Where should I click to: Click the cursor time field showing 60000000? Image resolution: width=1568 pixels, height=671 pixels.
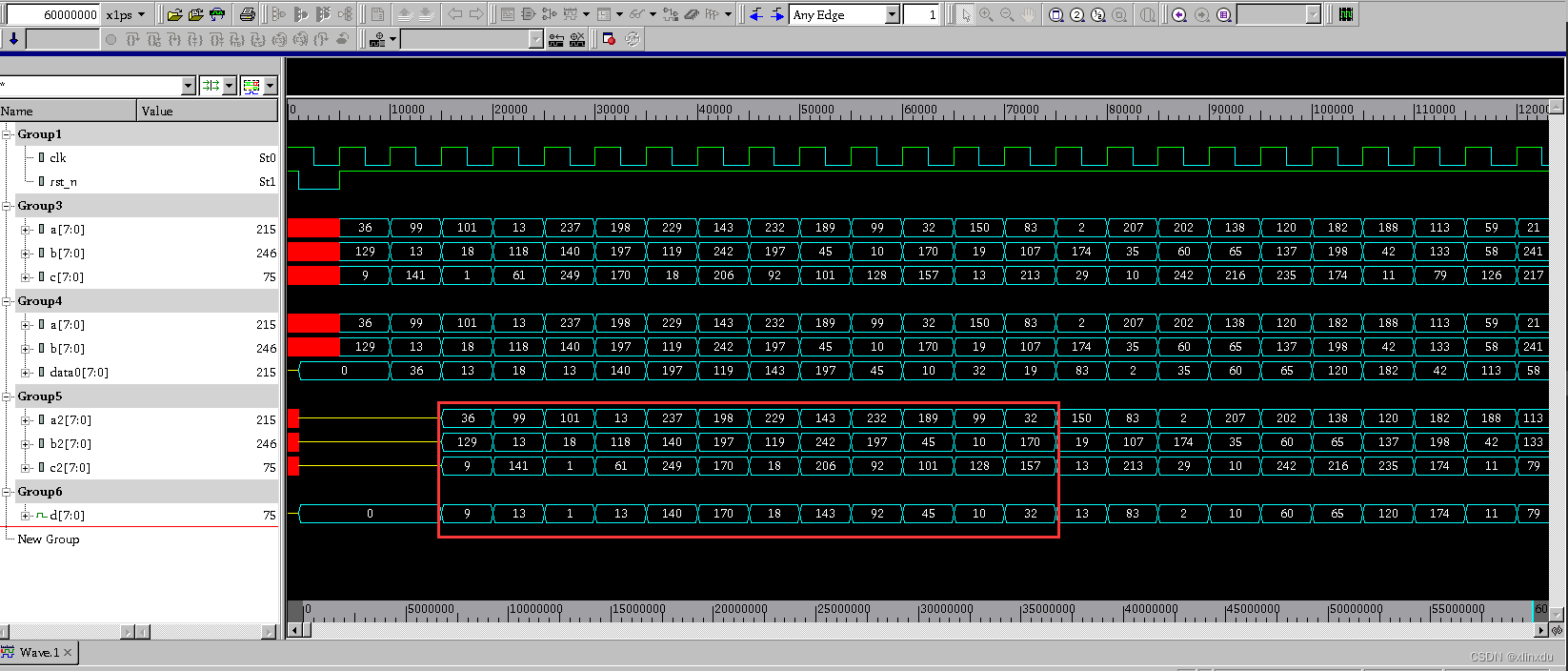point(52,14)
